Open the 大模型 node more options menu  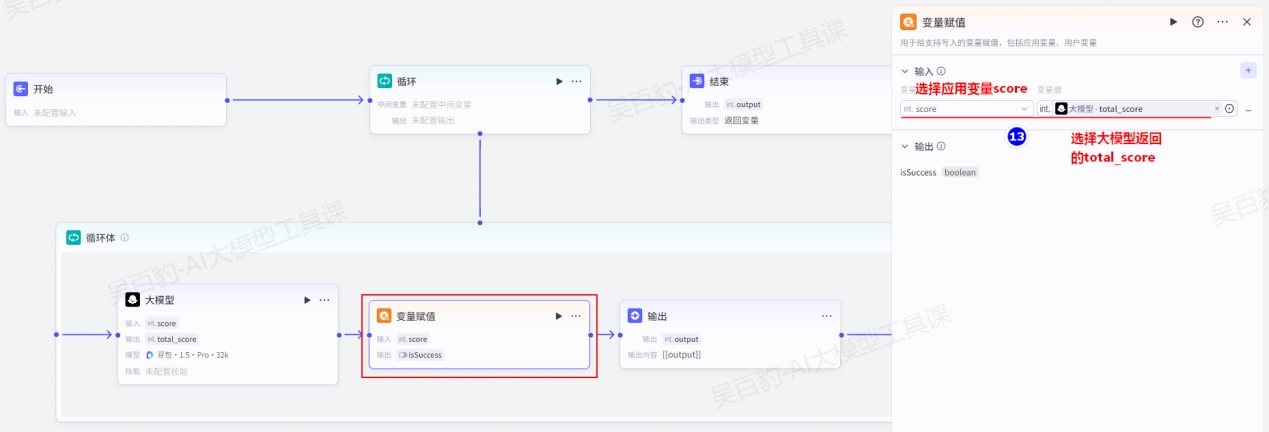pos(324,300)
